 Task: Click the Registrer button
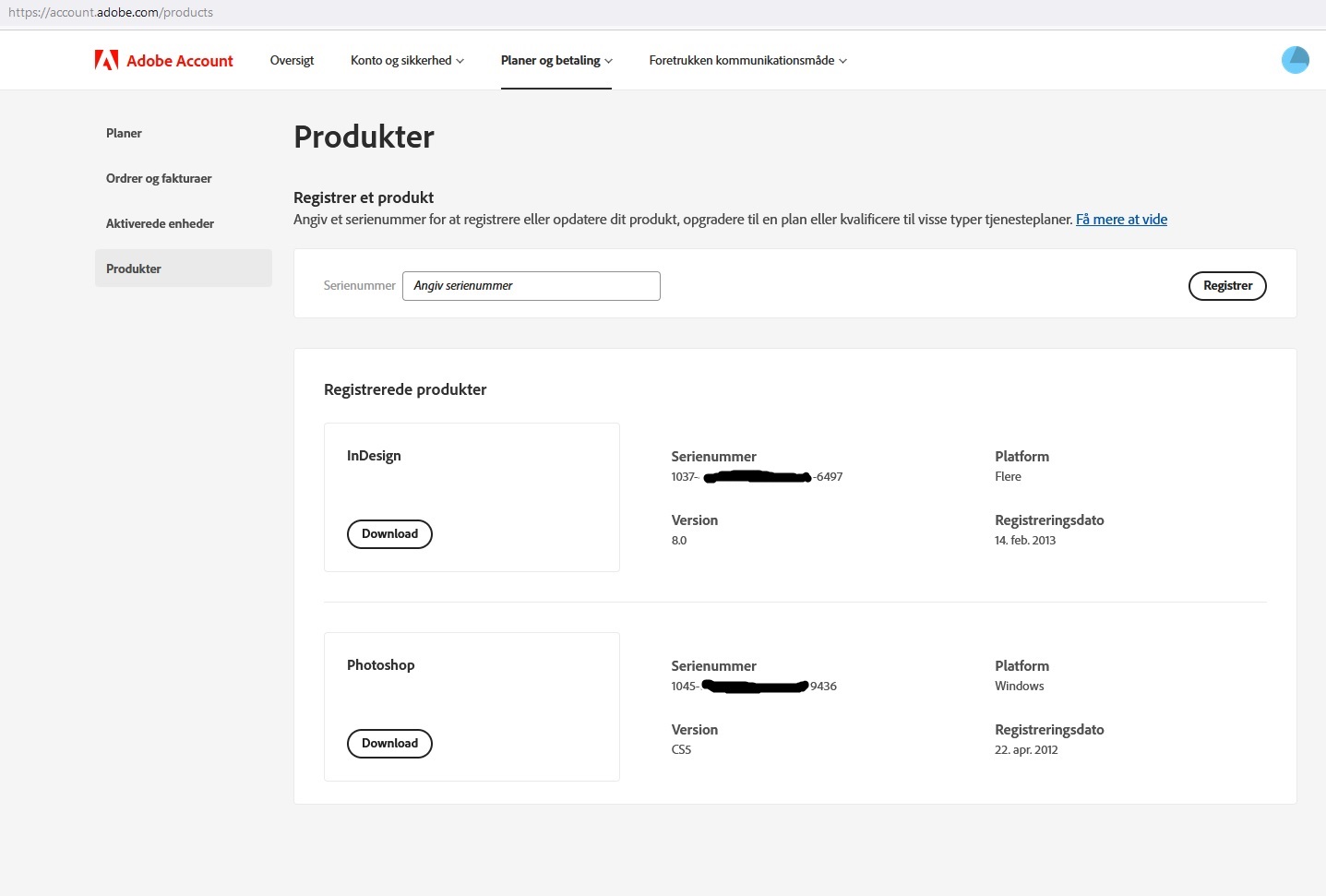[1226, 286]
